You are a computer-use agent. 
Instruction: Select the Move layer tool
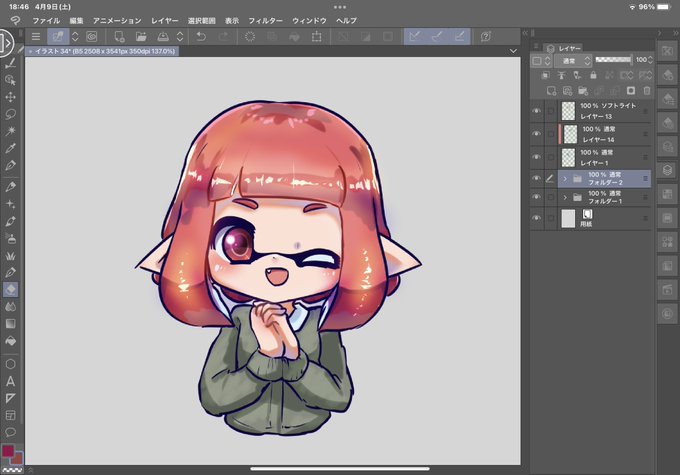tap(10, 97)
